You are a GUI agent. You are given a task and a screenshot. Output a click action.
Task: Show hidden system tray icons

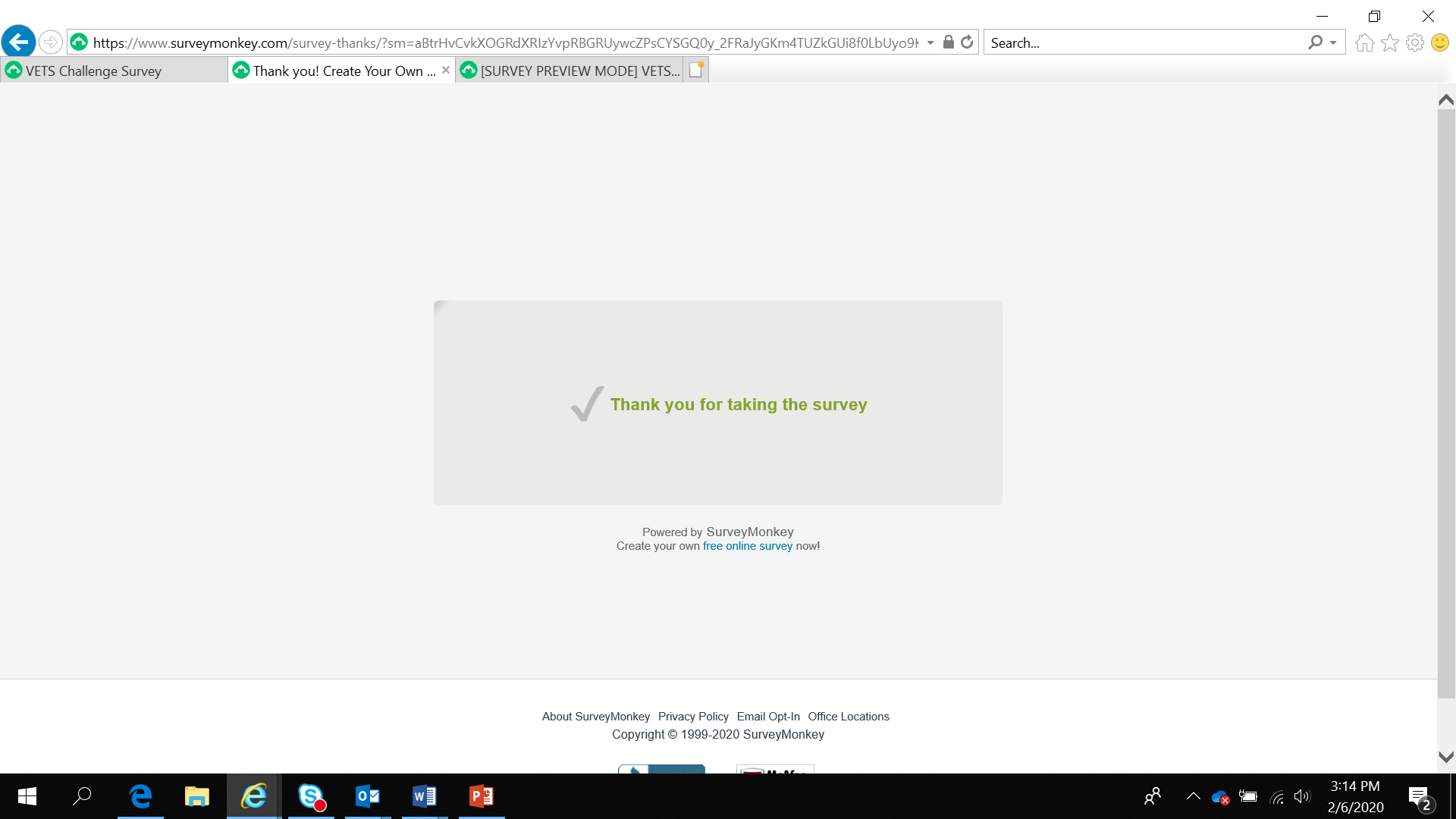pyautogui.click(x=1193, y=796)
